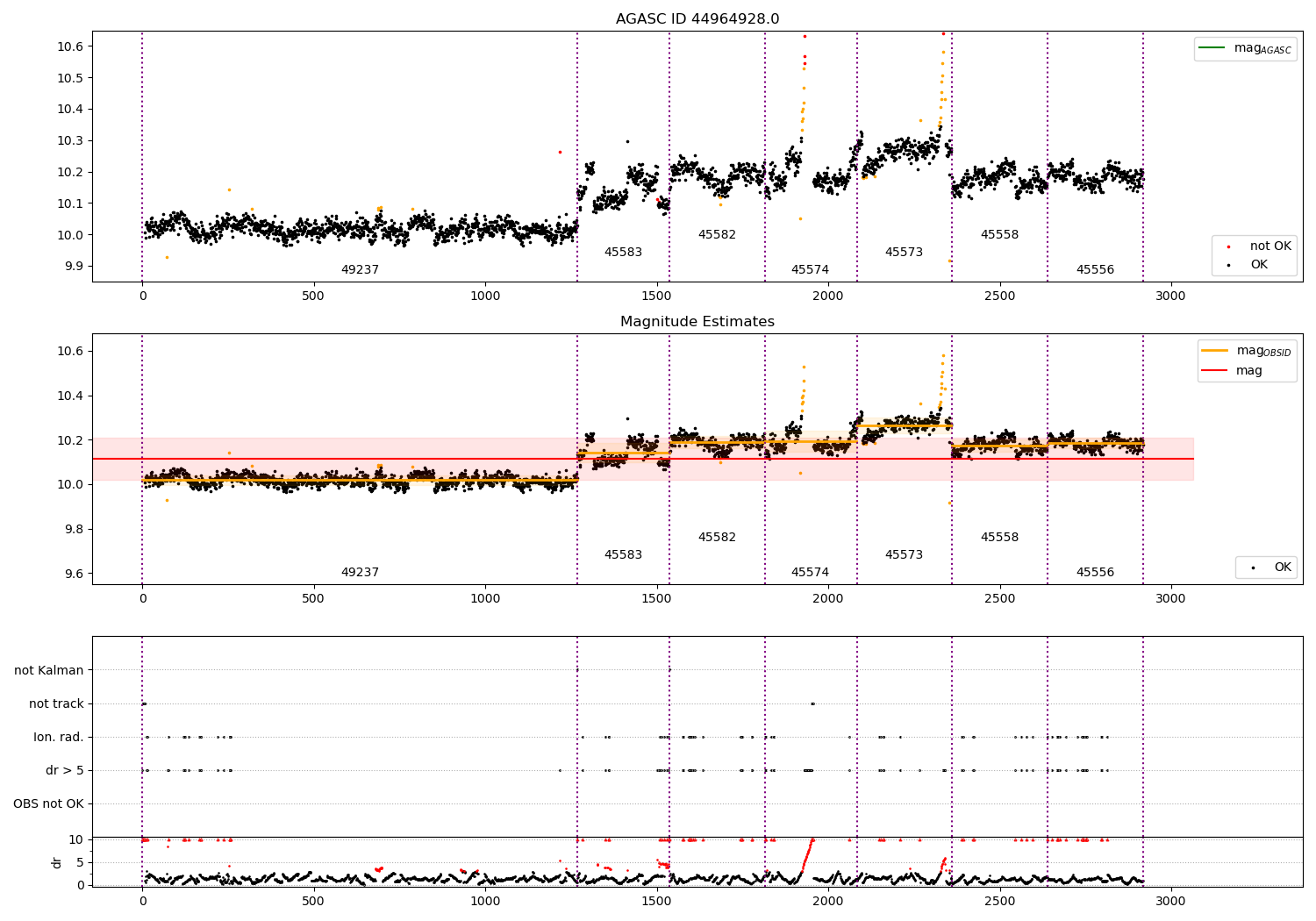Click the "not track" axis label
This screenshot has height=921, width=1316.
pyautogui.click(x=56, y=704)
